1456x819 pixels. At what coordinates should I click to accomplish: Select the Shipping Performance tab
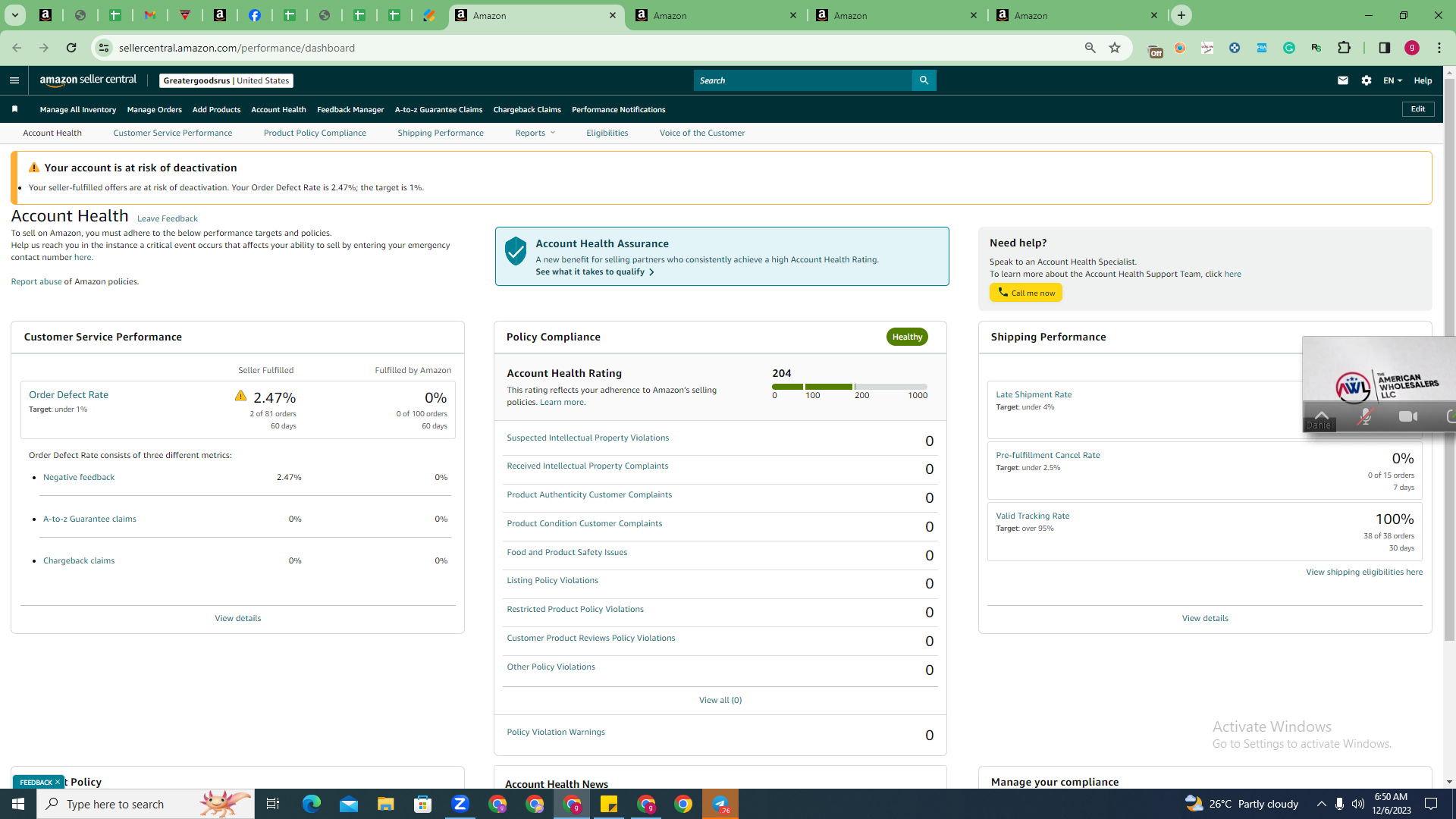click(441, 133)
